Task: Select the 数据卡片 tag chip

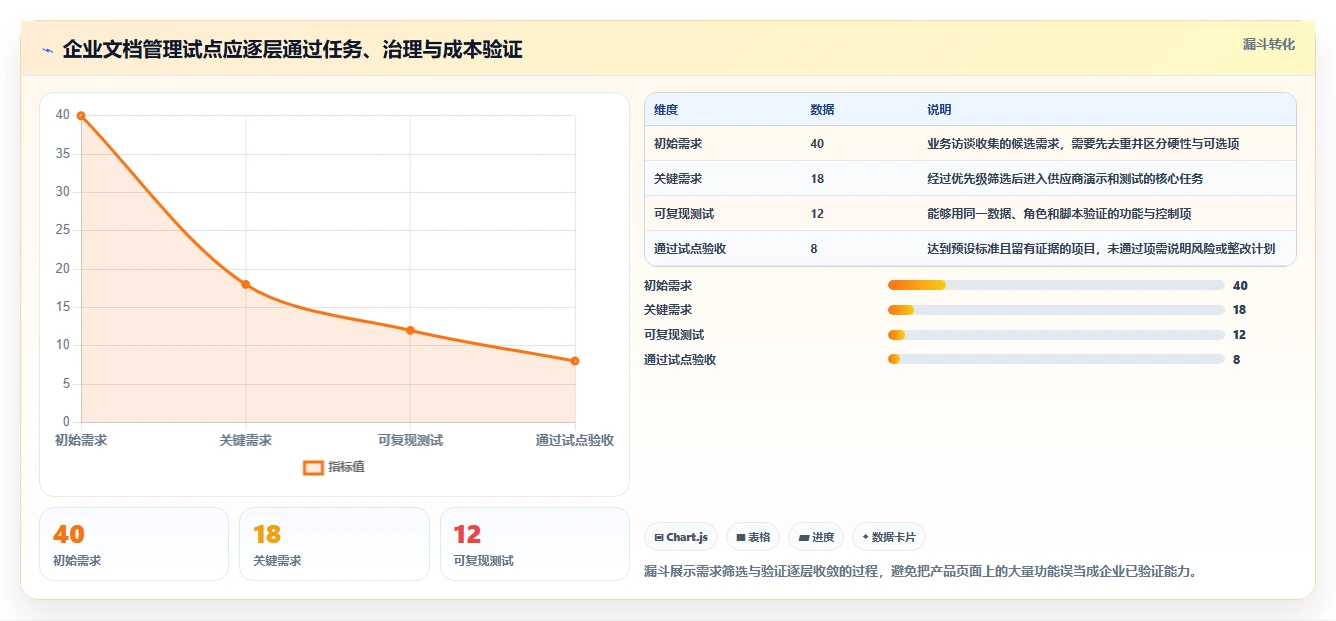Action: [888, 537]
